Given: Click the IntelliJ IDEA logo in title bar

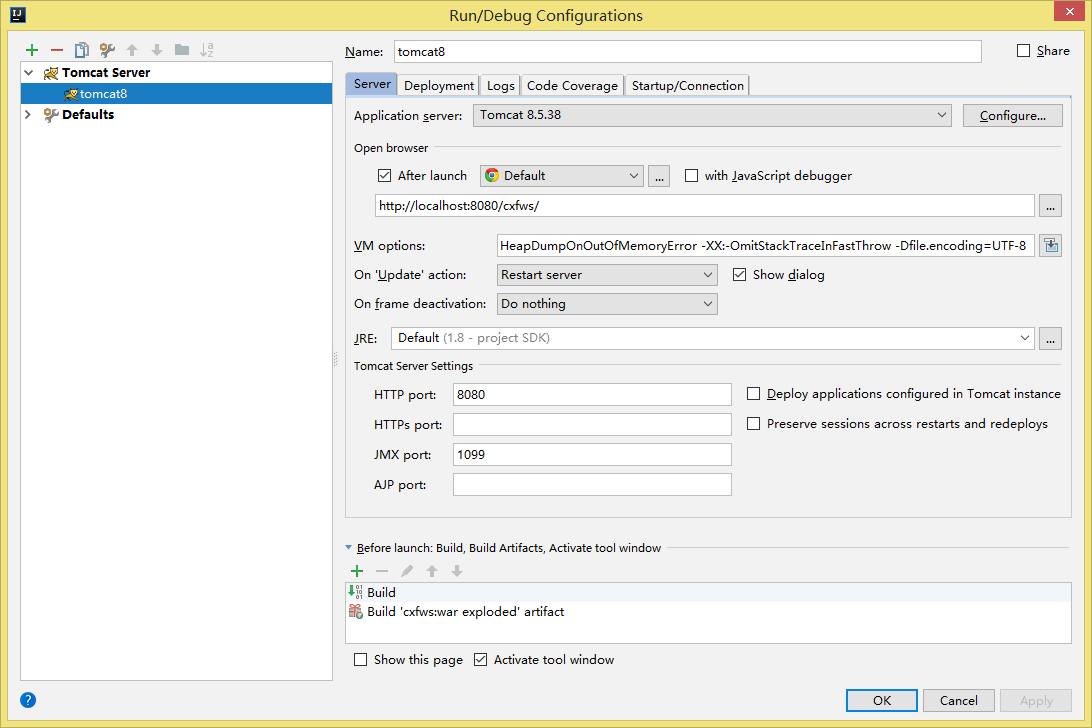Looking at the screenshot, I should (18, 15).
